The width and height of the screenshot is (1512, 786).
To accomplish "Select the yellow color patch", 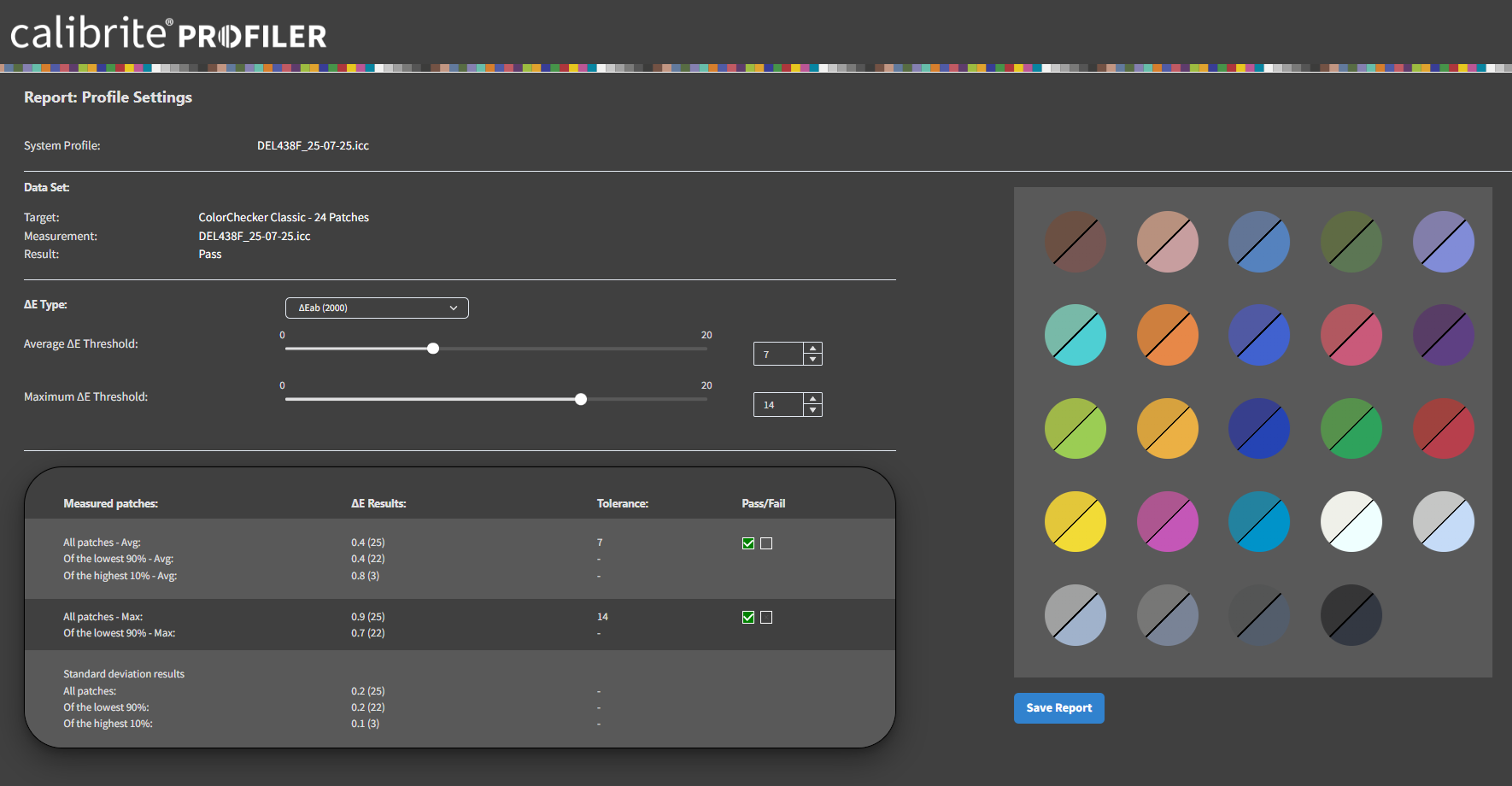I will [x=1075, y=521].
